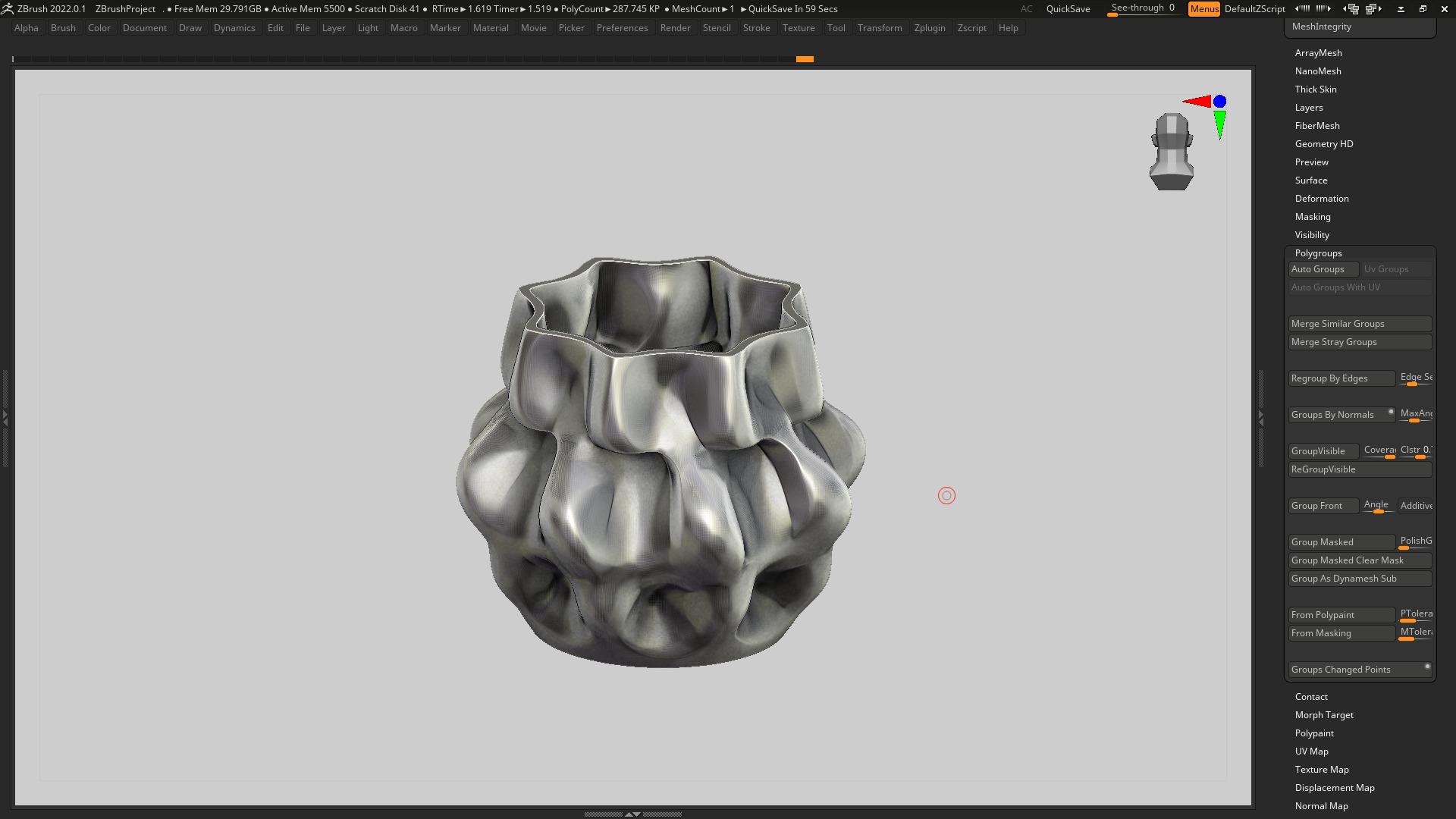Expand the Visibility subpalette
1456x819 pixels.
(x=1312, y=235)
